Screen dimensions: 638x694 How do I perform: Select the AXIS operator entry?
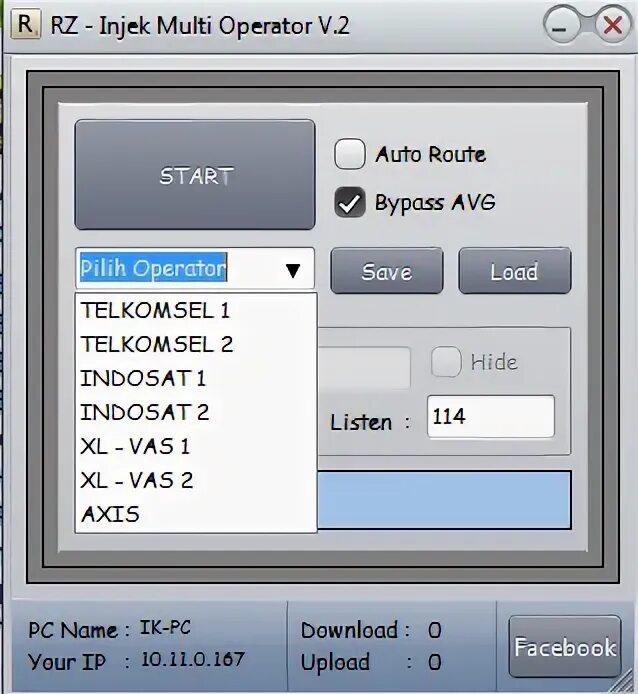point(196,514)
